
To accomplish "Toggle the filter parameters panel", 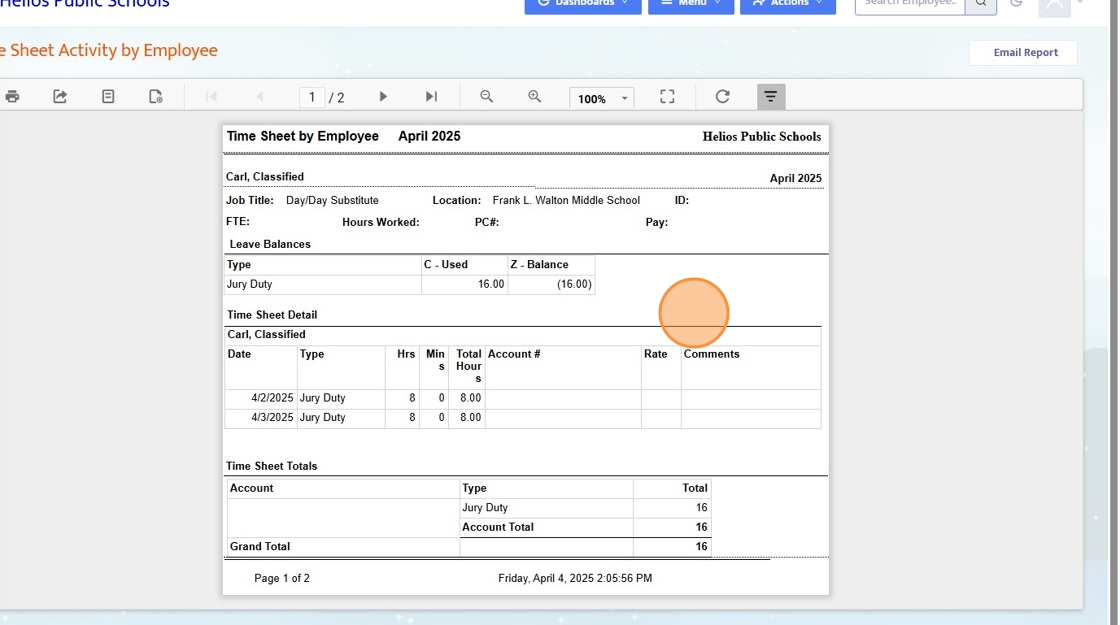I will point(770,97).
